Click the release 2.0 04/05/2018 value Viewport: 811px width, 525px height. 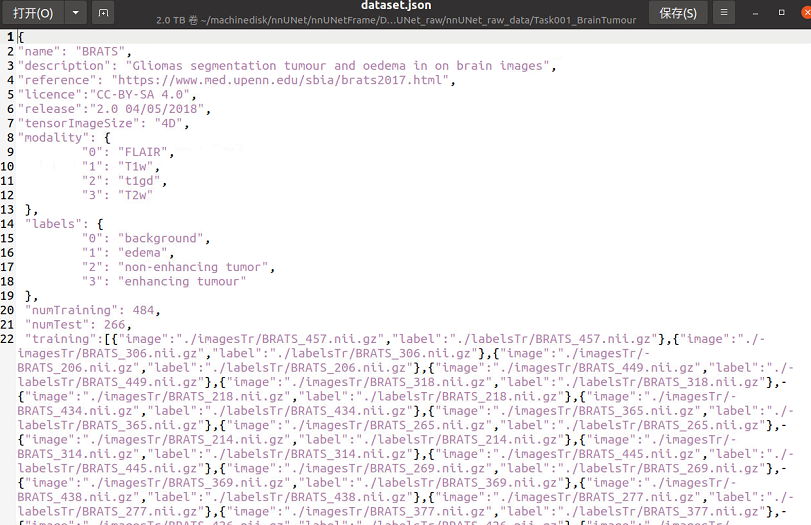pos(147,109)
